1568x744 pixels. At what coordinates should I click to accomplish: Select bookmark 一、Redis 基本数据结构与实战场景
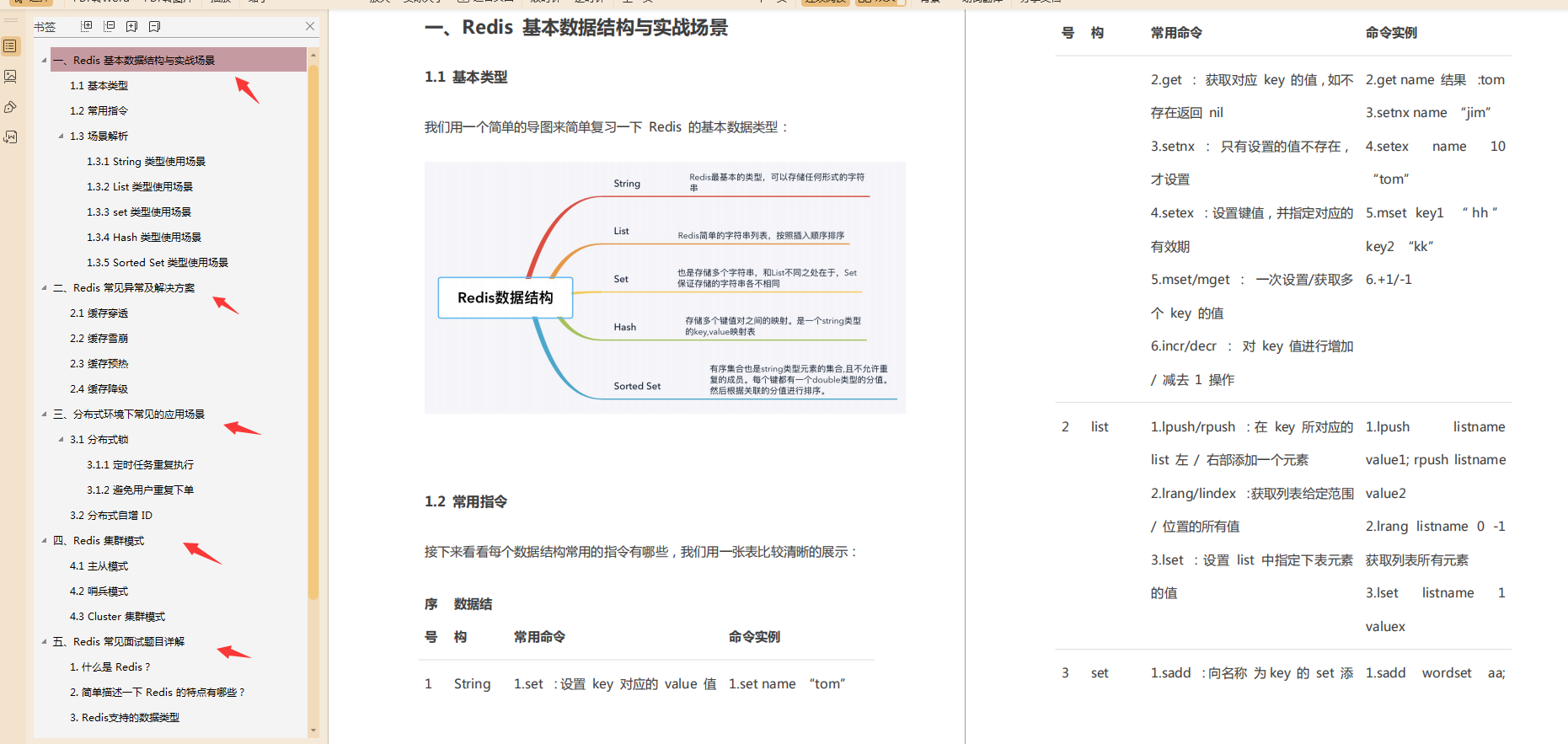(179, 61)
